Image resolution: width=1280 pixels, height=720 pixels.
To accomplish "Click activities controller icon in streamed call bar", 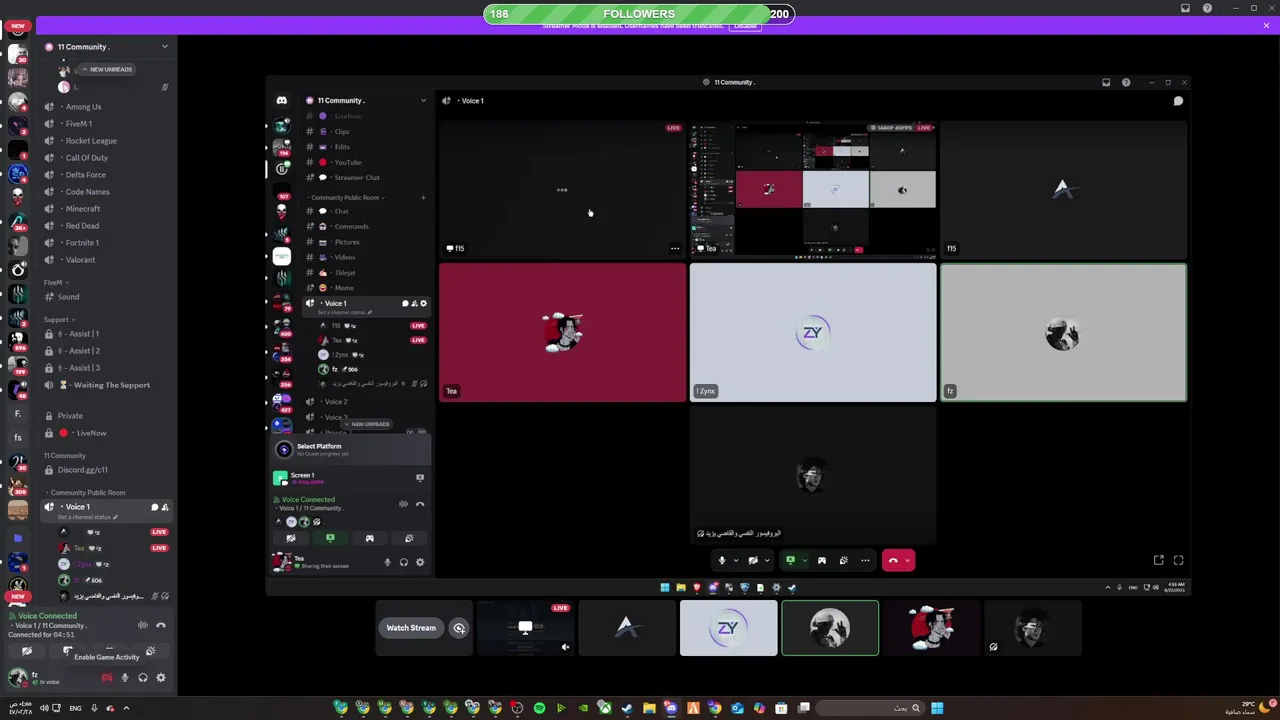I will 822,560.
